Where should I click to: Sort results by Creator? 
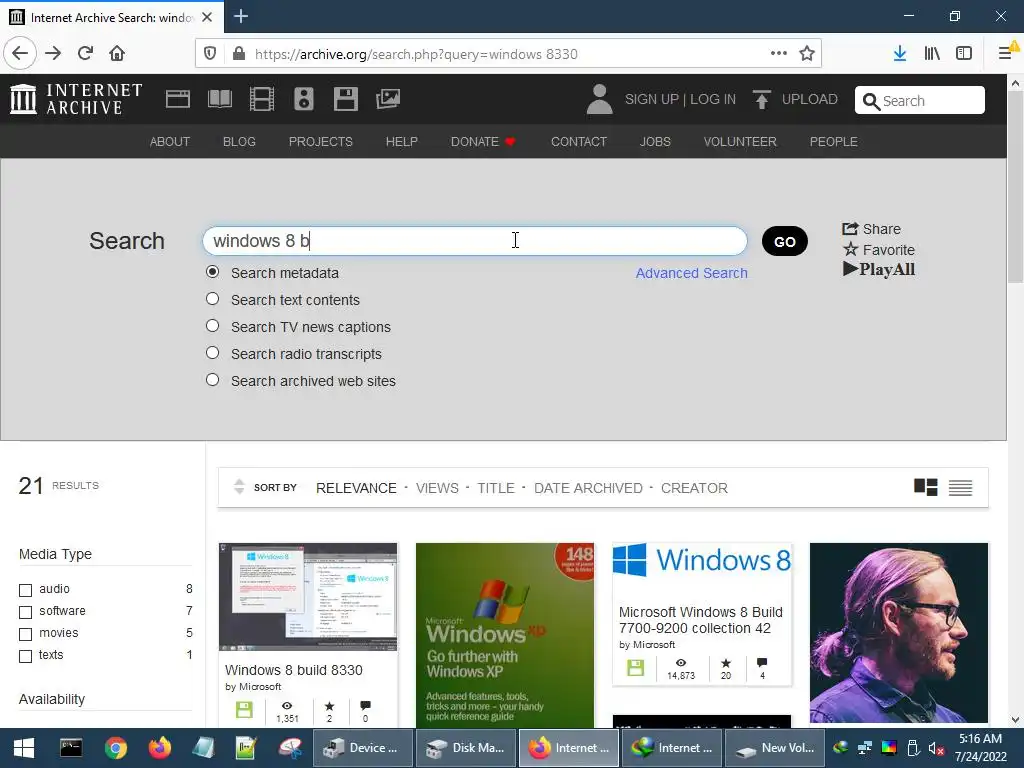click(x=694, y=488)
